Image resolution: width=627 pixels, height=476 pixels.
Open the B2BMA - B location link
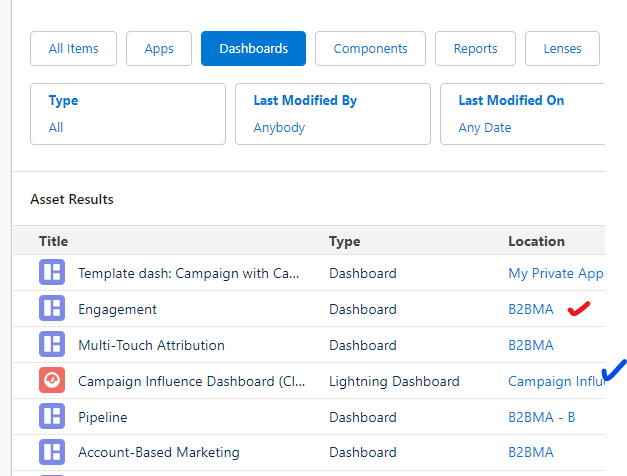click(541, 417)
